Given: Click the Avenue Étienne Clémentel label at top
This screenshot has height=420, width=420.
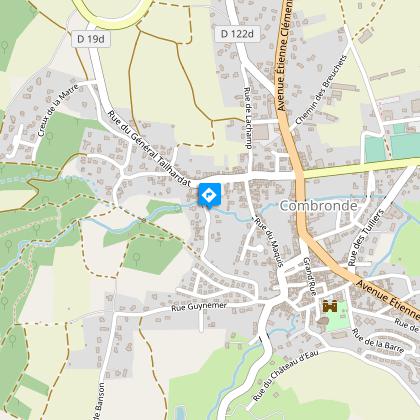Looking at the screenshot, I should [286, 55].
